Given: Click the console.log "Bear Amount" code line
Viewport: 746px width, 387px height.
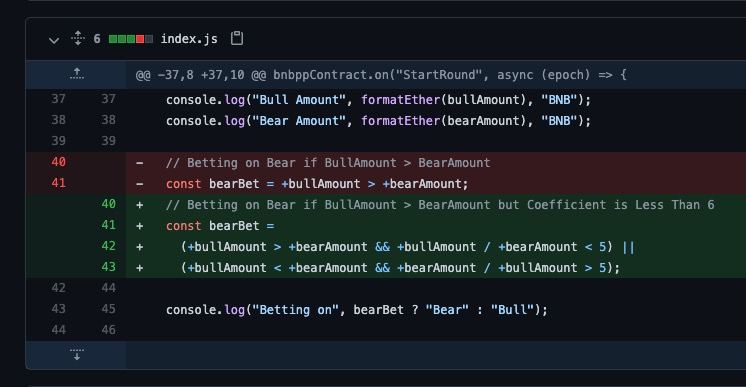Looking at the screenshot, I should 378,121.
